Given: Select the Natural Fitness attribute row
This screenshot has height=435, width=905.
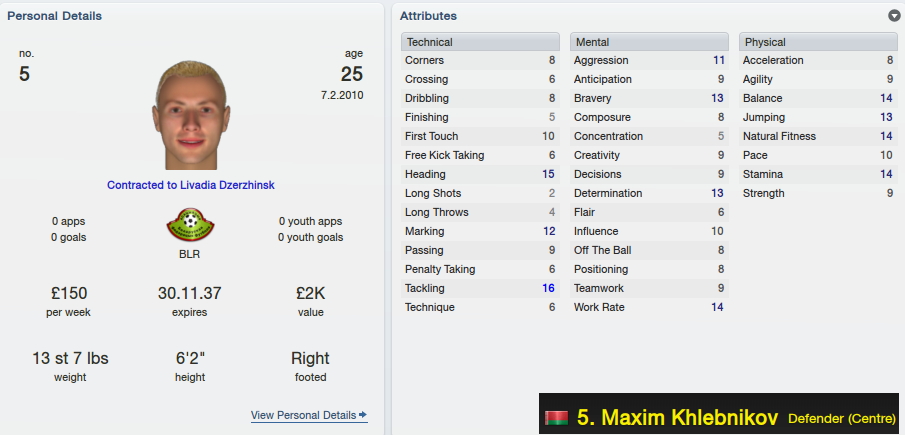Looking at the screenshot, I should [818, 136].
